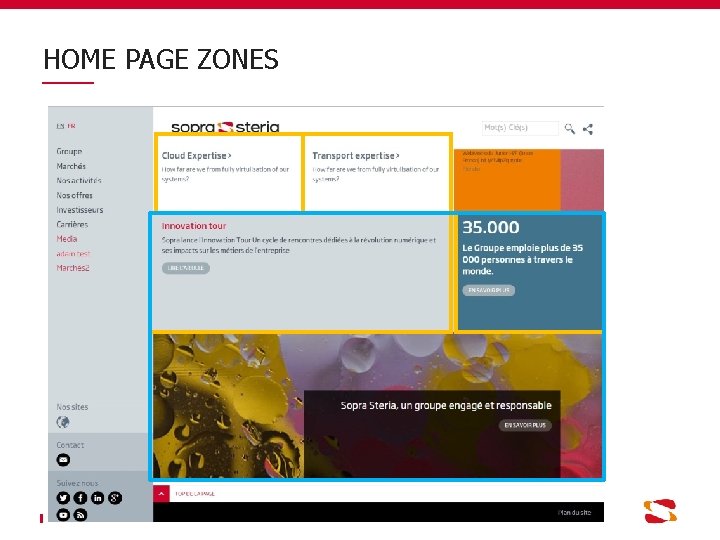Click the search magnifier icon
This screenshot has height=540, width=720.
click(x=569, y=129)
